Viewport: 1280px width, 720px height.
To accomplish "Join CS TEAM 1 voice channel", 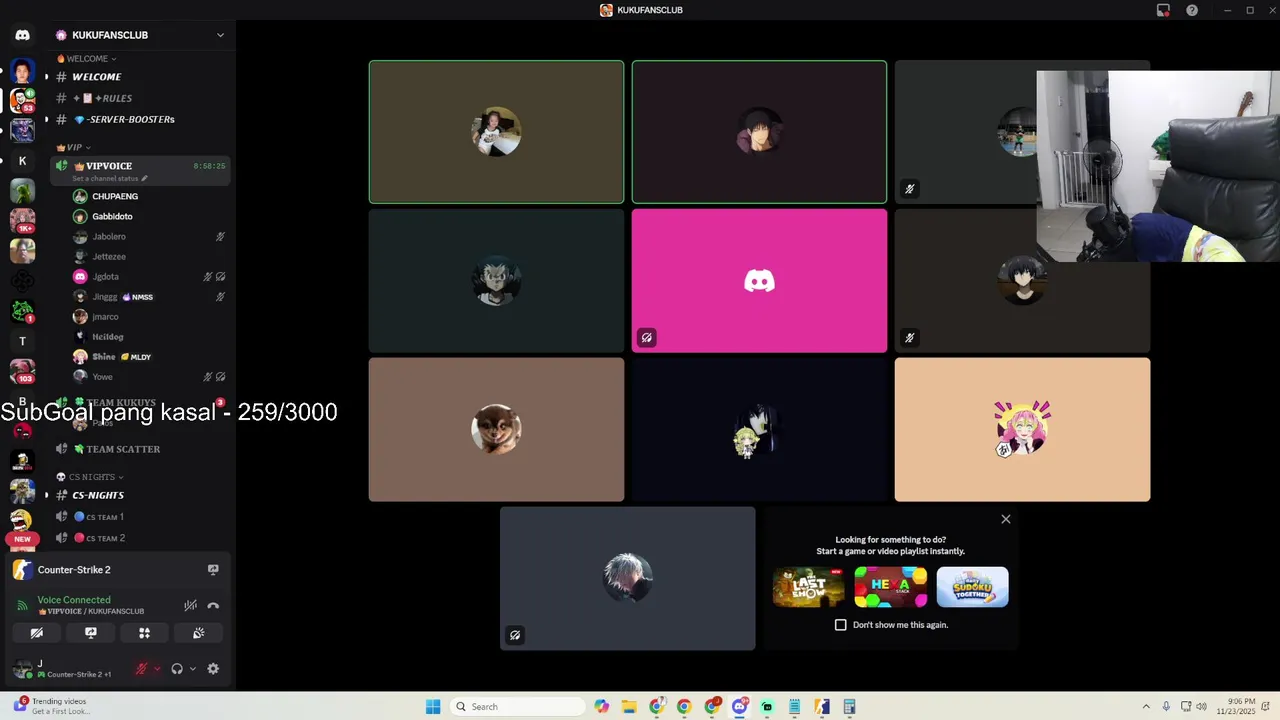I will tap(140, 517).
